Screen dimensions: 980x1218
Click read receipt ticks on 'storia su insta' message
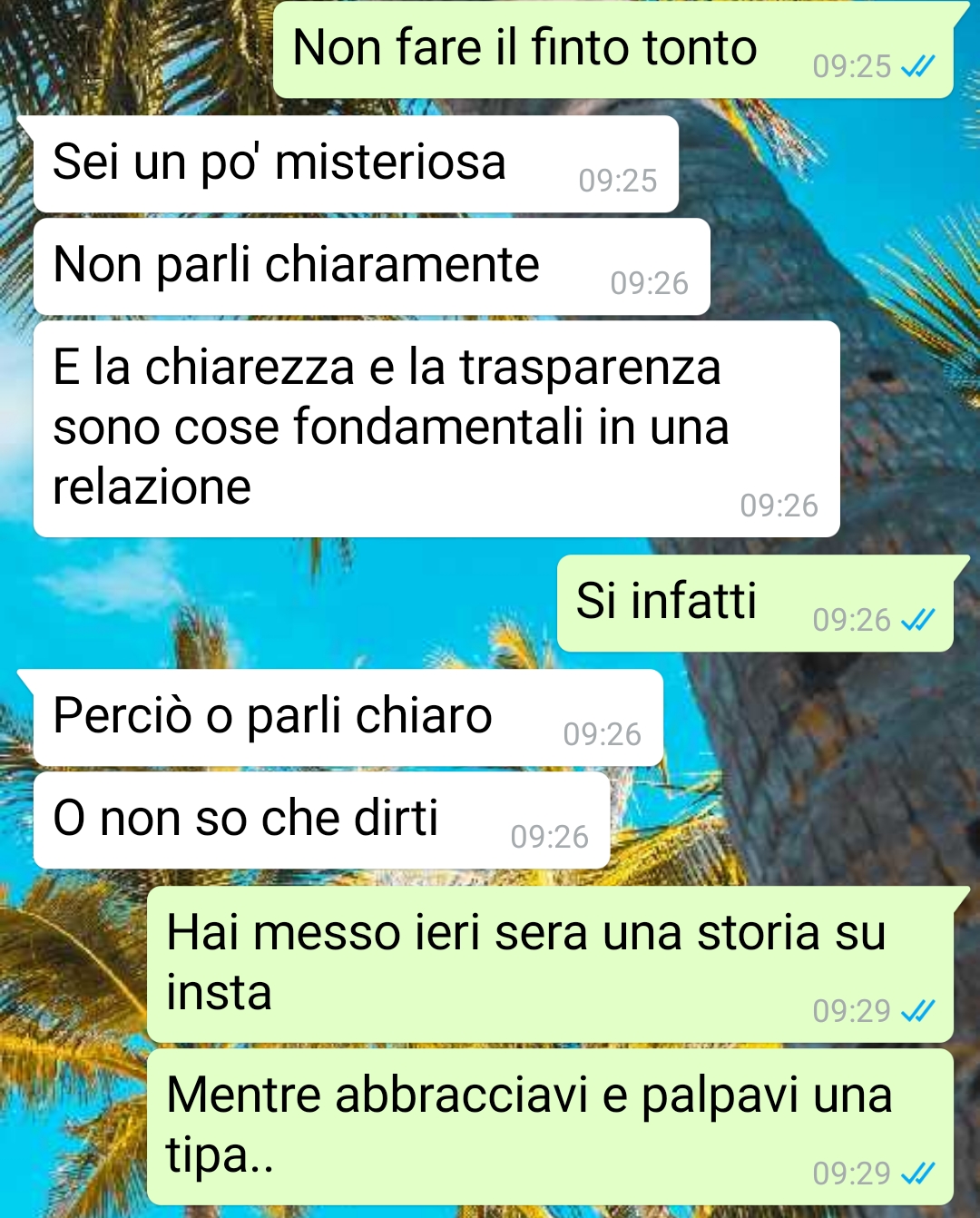(x=918, y=1010)
